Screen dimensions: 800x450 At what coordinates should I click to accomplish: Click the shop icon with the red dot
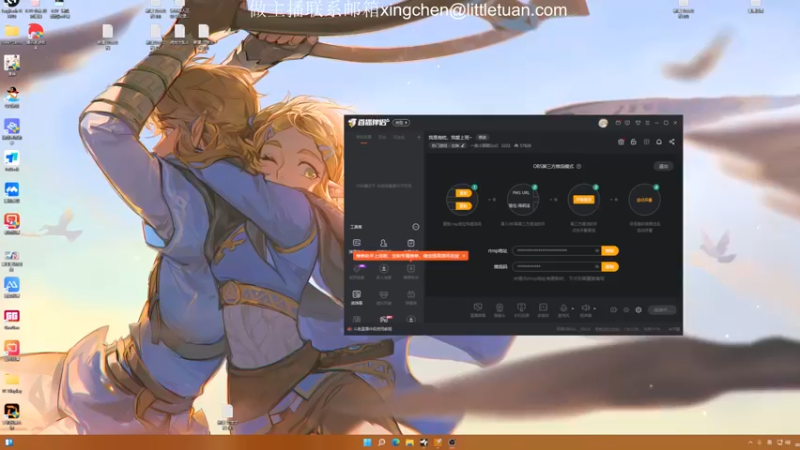[621, 142]
